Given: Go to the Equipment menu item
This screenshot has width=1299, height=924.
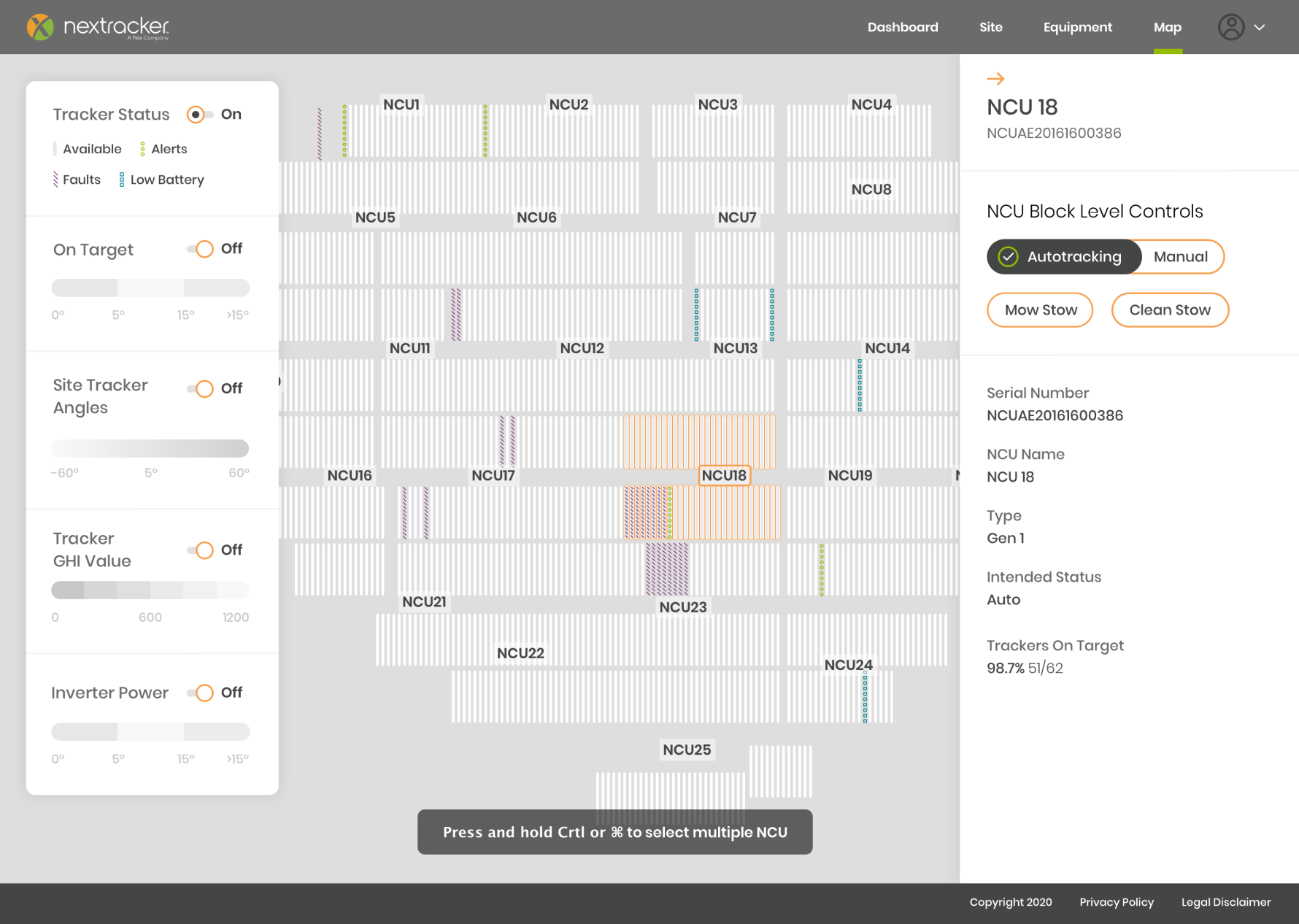Looking at the screenshot, I should click(1077, 27).
